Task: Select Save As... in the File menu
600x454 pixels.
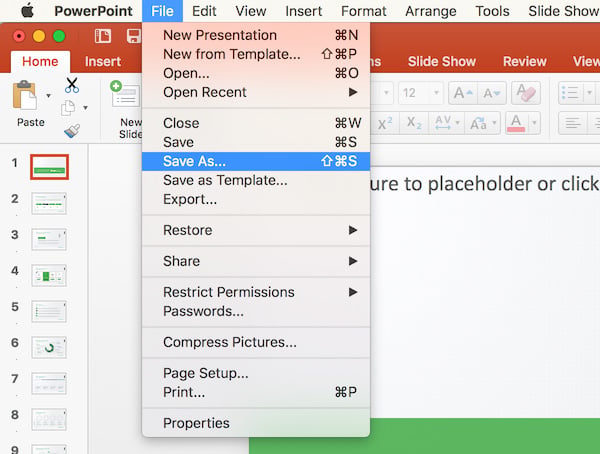Action: (256, 161)
